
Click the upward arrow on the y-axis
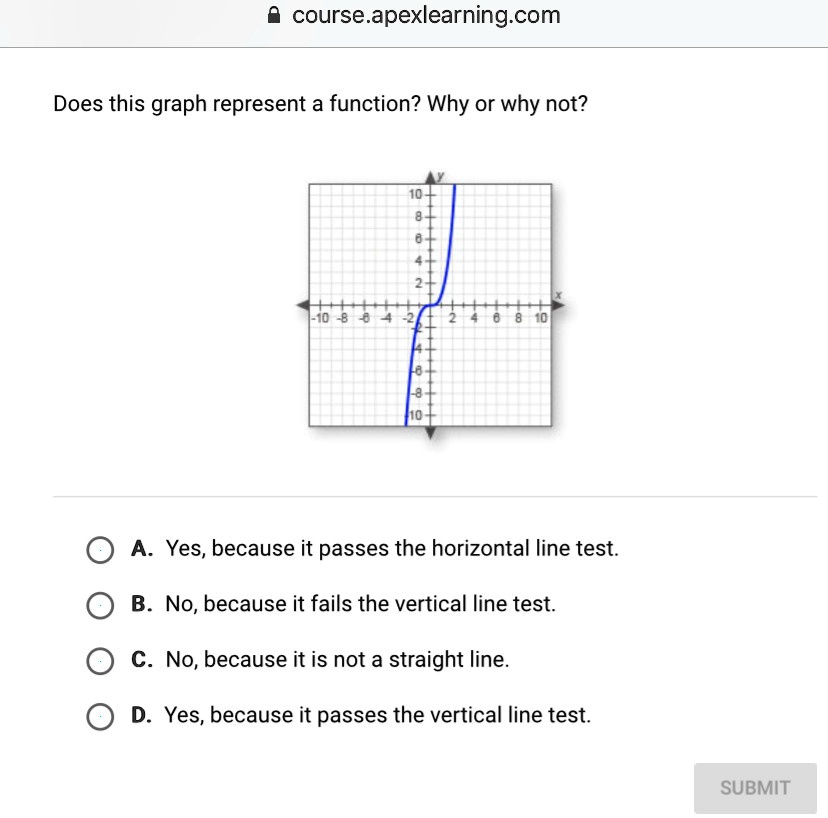pos(431,178)
